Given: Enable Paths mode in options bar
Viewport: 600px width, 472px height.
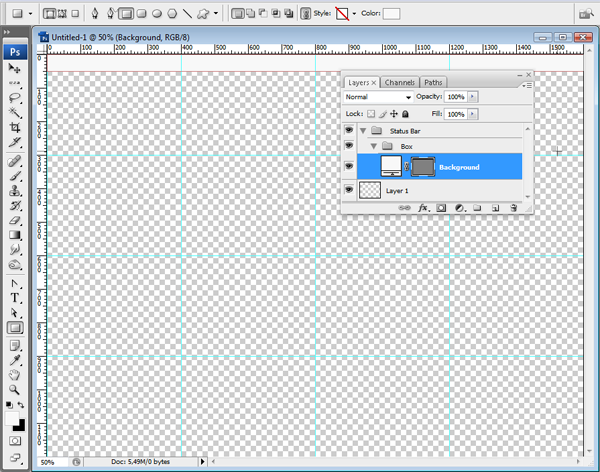Looking at the screenshot, I should click(62, 14).
